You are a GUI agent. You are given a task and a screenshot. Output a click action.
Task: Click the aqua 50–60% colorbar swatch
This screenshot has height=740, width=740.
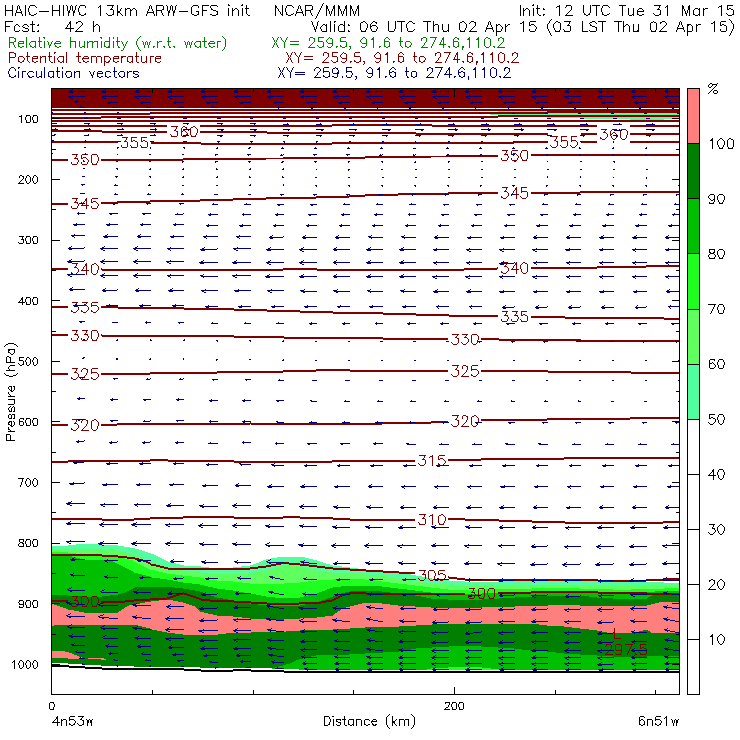click(x=693, y=392)
